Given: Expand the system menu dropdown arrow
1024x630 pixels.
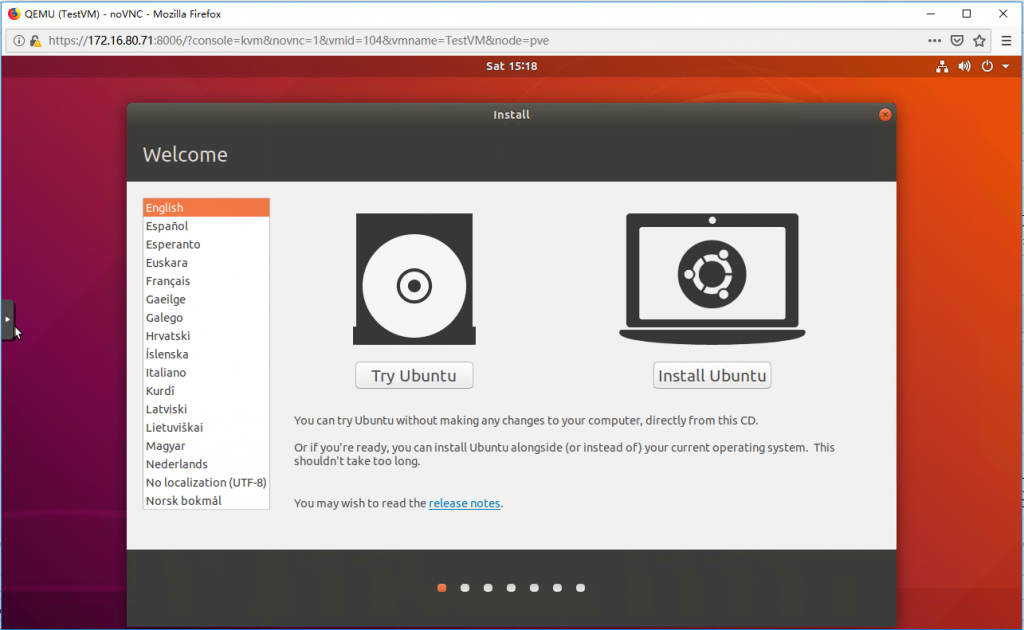Looking at the screenshot, I should [x=1006, y=66].
